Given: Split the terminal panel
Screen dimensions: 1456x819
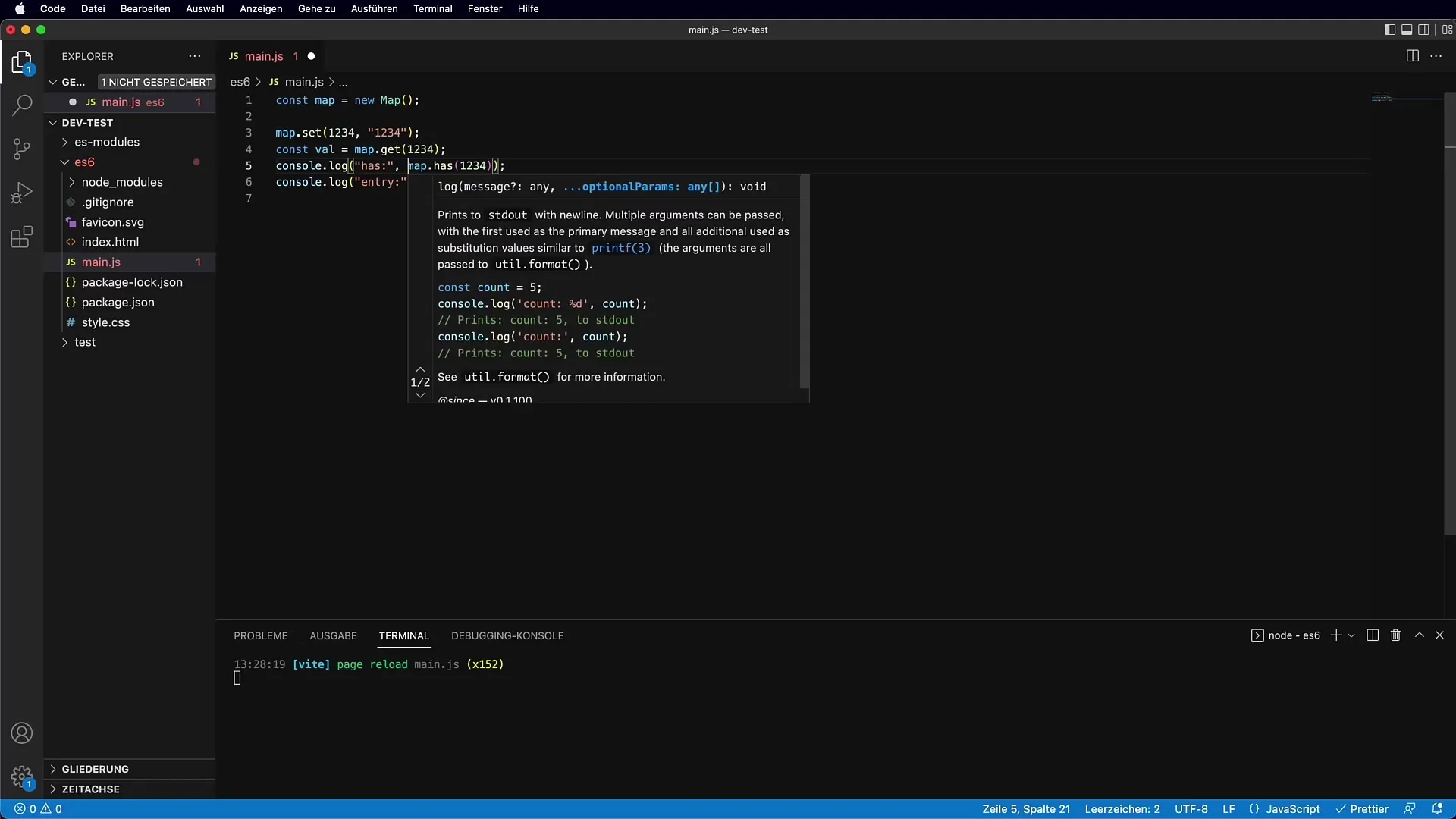Looking at the screenshot, I should (x=1373, y=635).
